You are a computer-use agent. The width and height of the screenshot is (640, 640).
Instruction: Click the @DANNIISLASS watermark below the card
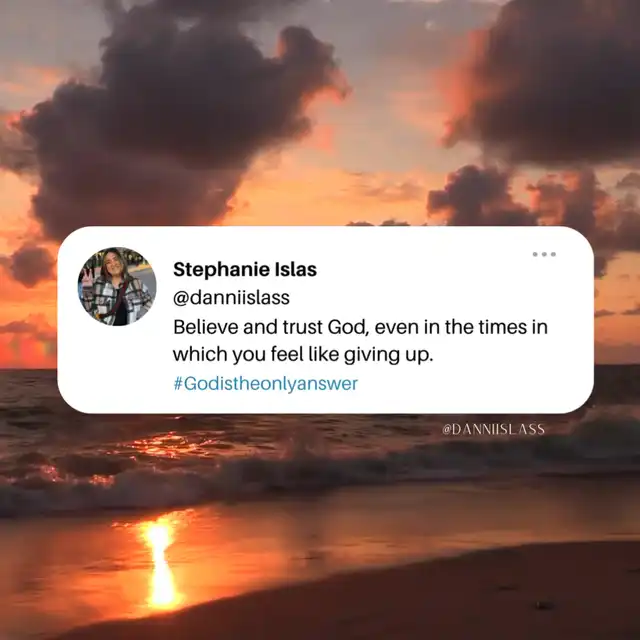493,429
